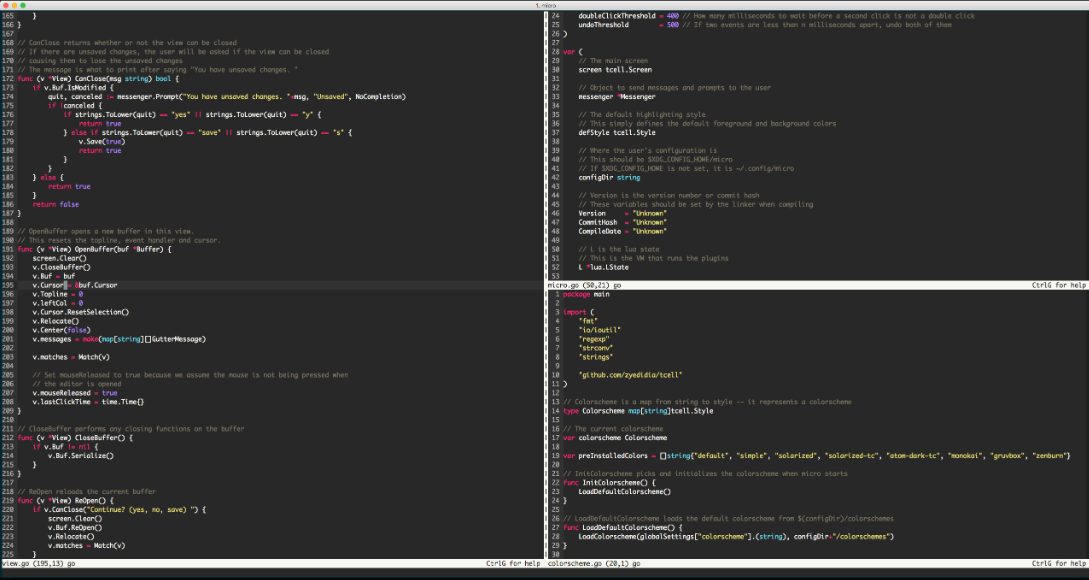Close the terminal window with red button
Viewport: 1089px width, 580px height.
(x=7, y=6)
